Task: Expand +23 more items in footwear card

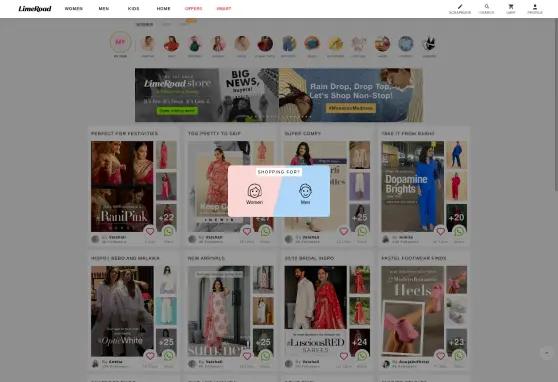Action: coord(457,342)
